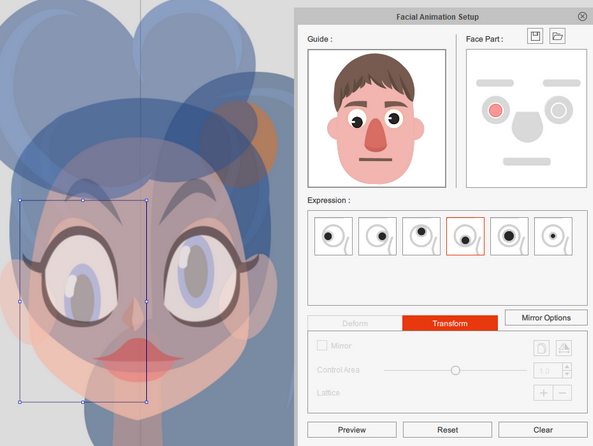Enable the Mirror checkbox
This screenshot has height=446, width=593.
(322, 345)
